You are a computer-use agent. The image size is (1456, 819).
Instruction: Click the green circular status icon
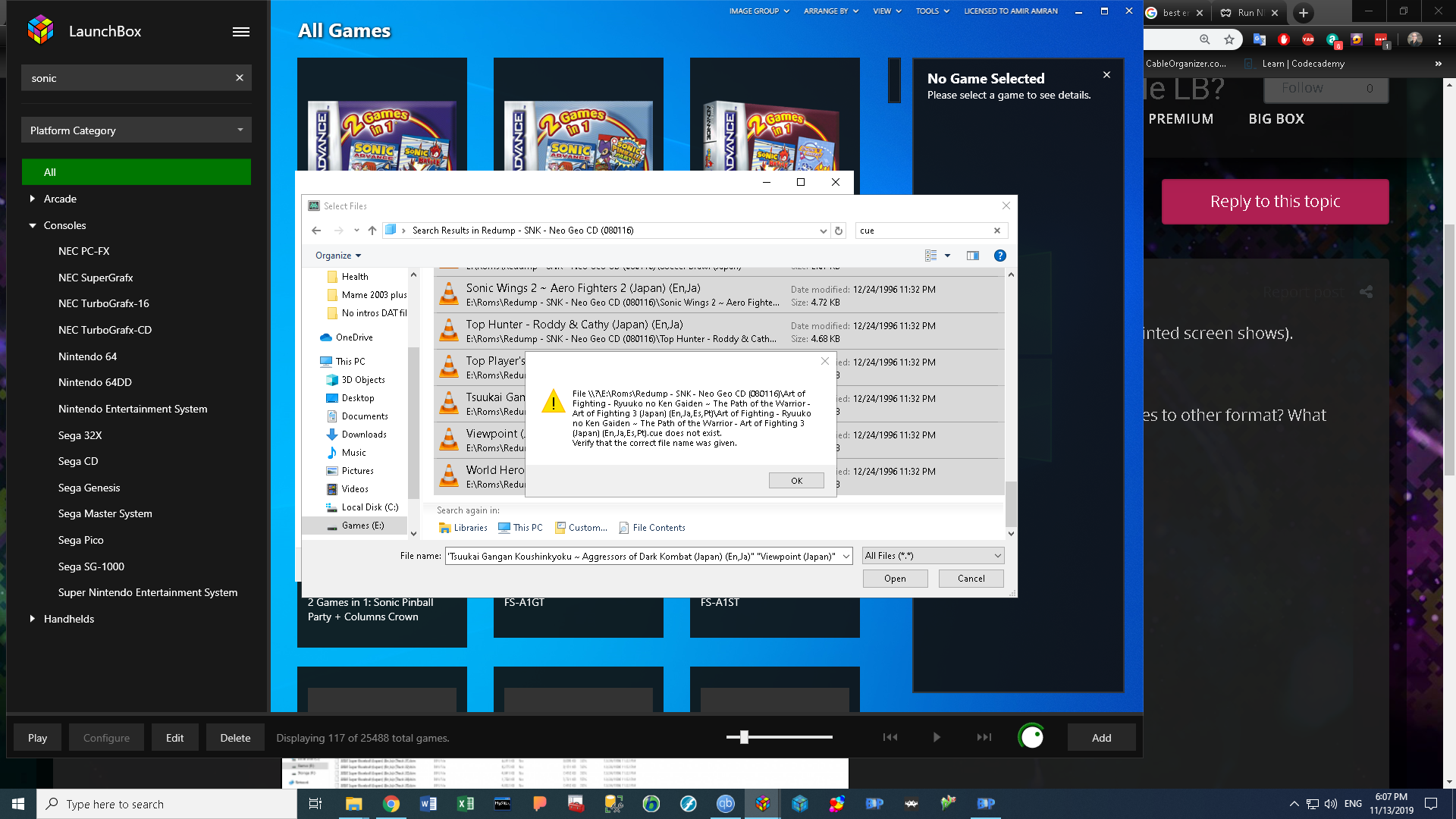[1031, 736]
